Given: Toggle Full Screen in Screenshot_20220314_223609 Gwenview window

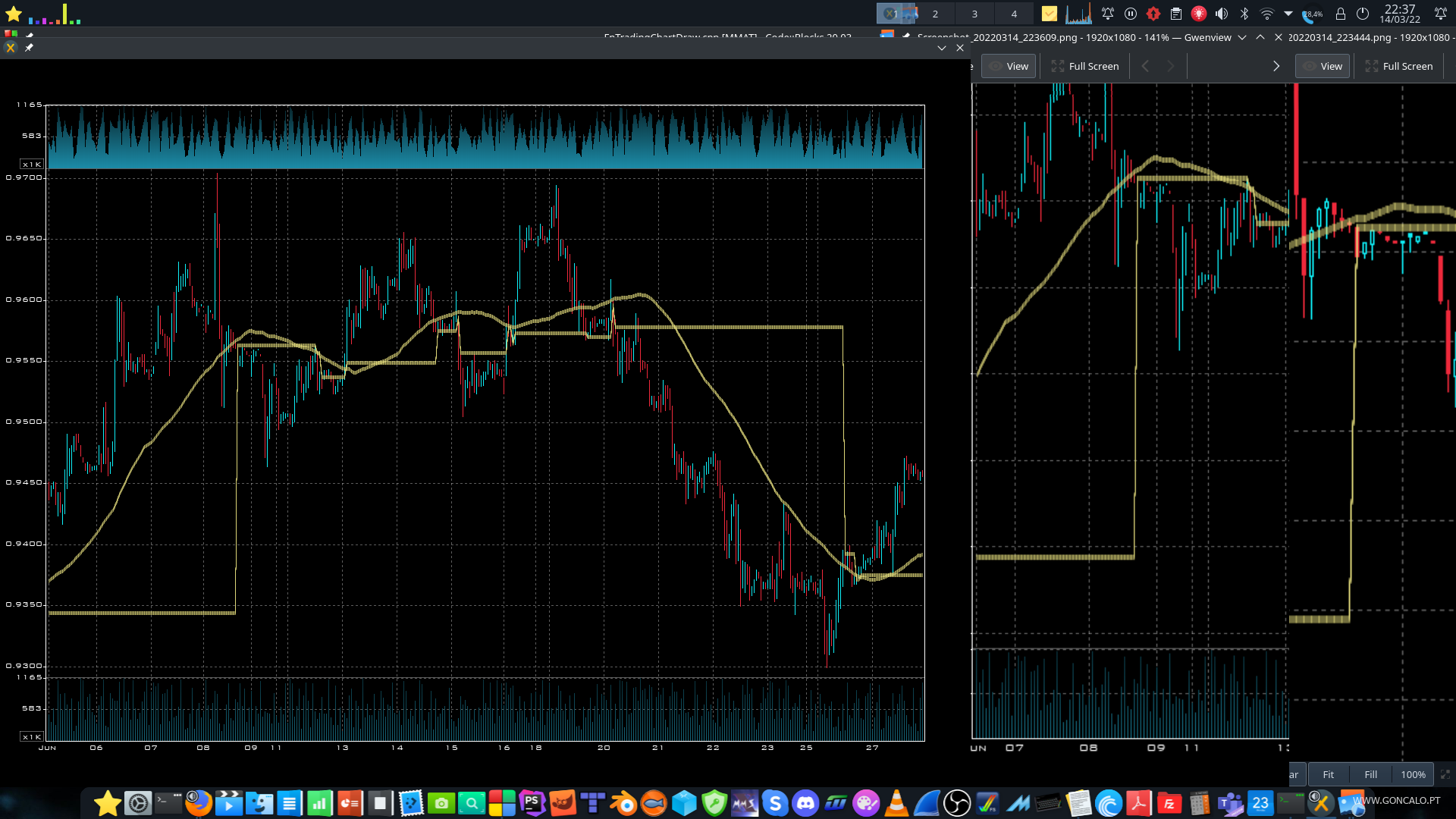Looking at the screenshot, I should coord(1085,66).
